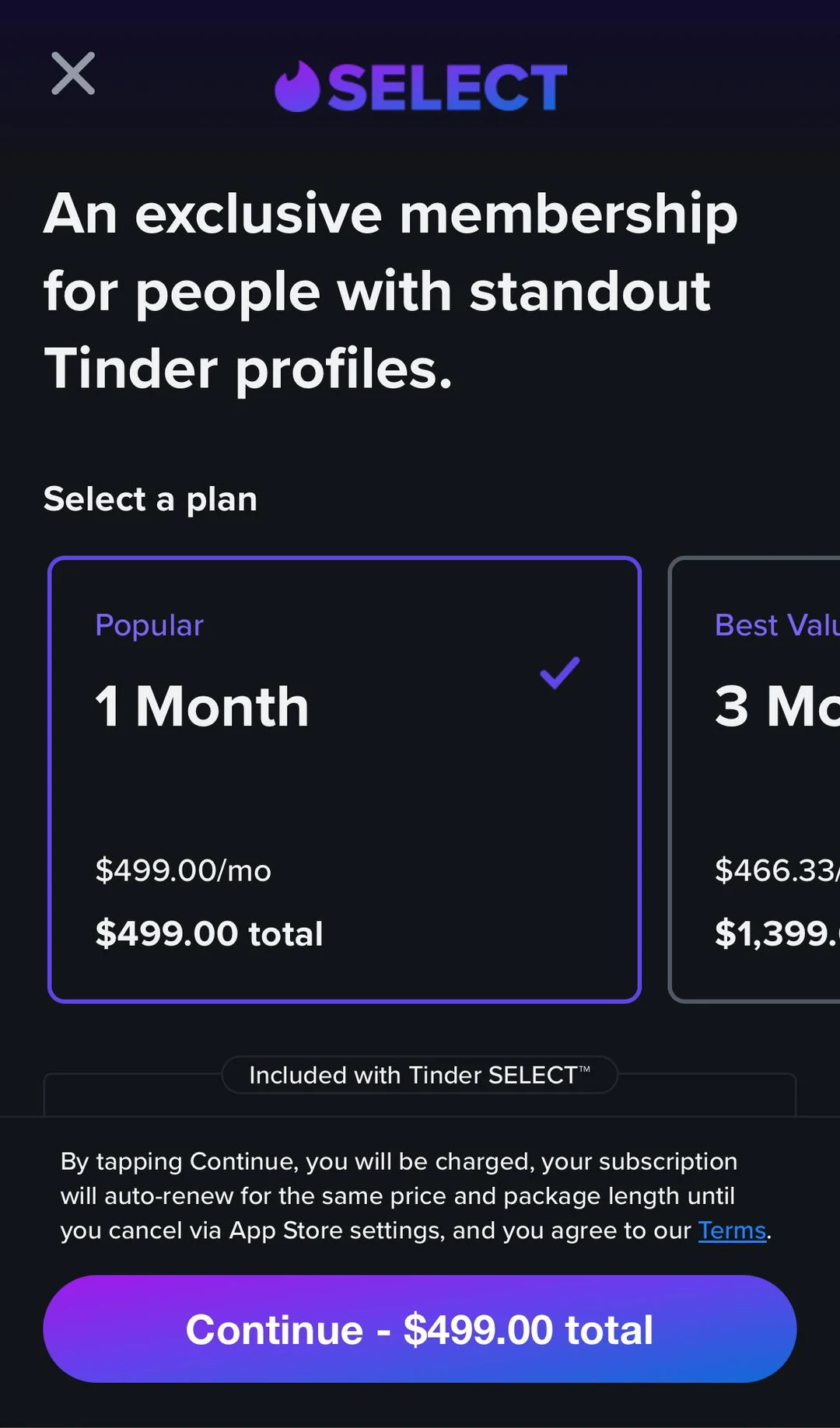
Task: Expand the Included with Tinder SELECT section
Action: [419, 1075]
